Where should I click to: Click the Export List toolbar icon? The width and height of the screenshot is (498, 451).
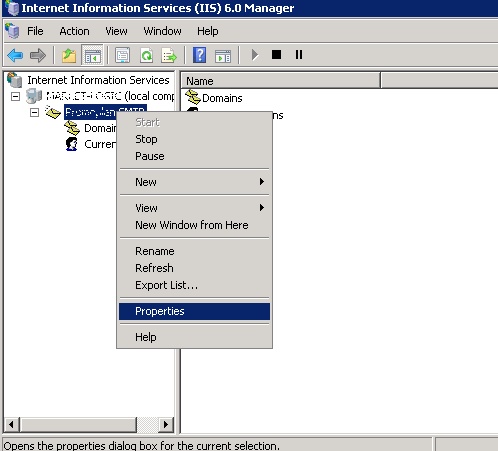coord(169,55)
